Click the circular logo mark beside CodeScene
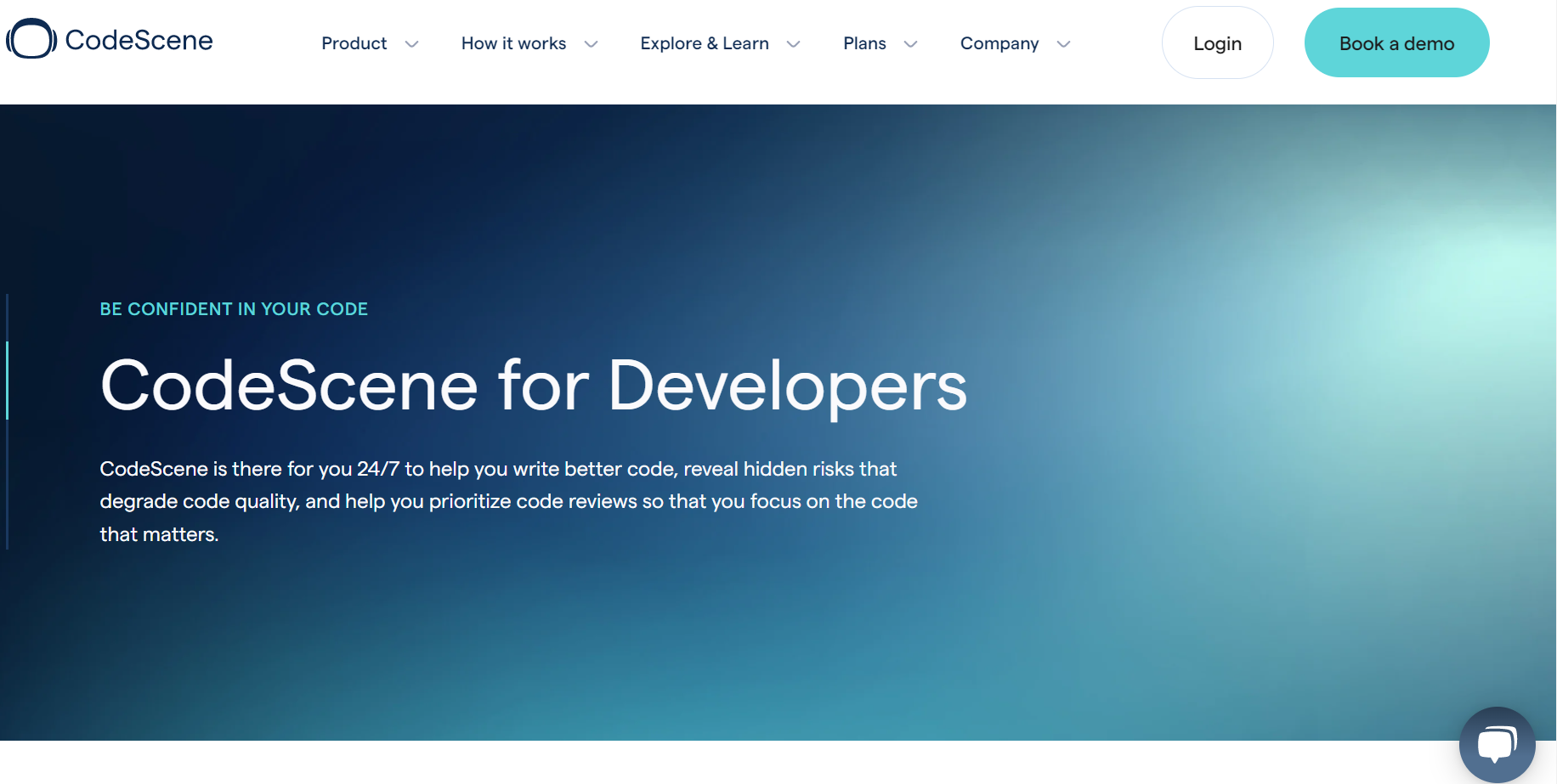The height and width of the screenshot is (784, 1557). [x=30, y=38]
